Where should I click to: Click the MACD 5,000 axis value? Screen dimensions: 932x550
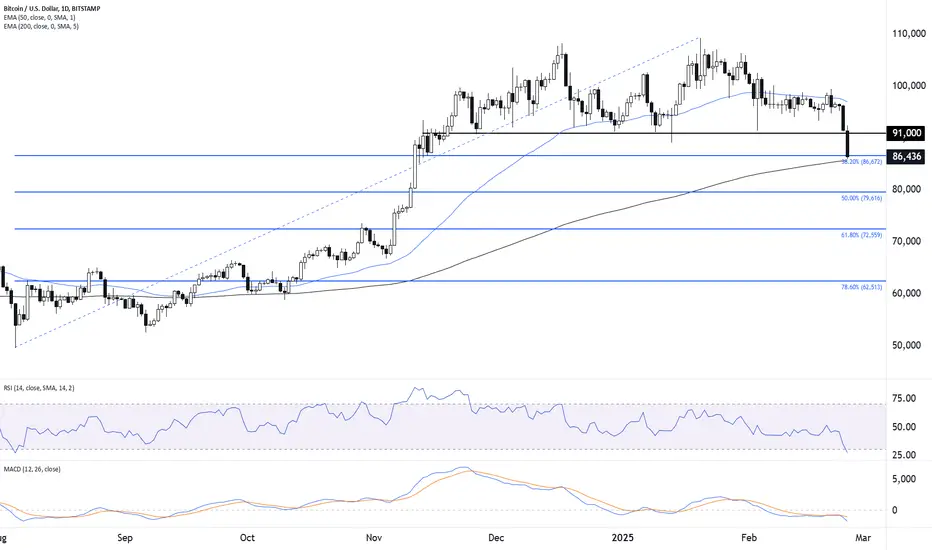pos(904,479)
